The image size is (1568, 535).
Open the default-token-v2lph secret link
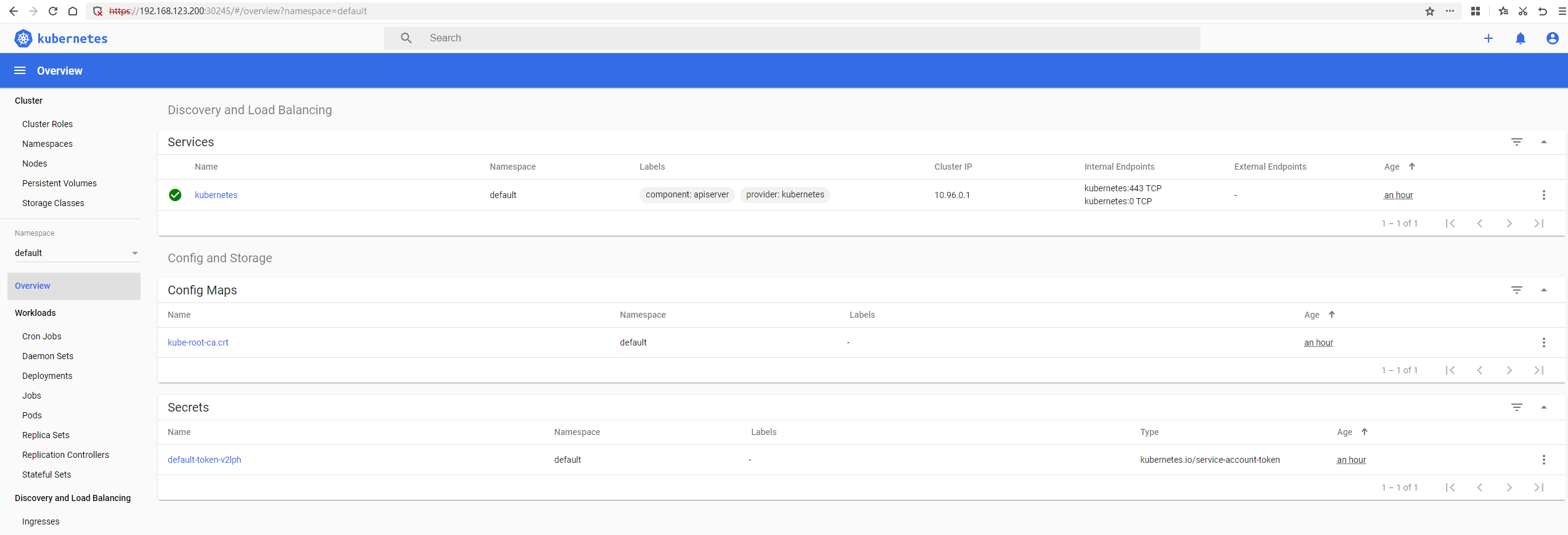click(x=204, y=460)
